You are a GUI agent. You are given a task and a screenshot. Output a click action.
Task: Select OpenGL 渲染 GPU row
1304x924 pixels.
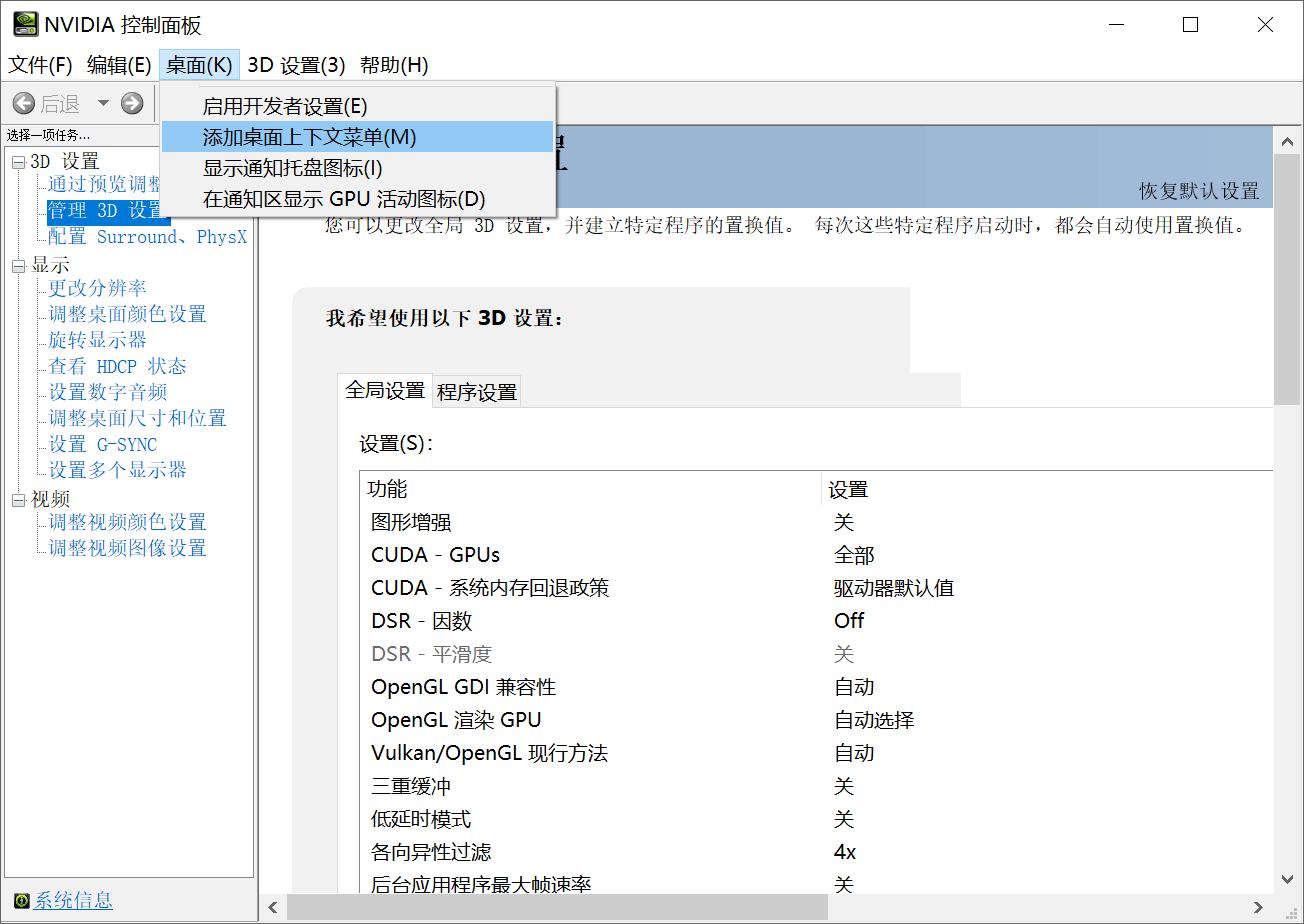coord(816,720)
